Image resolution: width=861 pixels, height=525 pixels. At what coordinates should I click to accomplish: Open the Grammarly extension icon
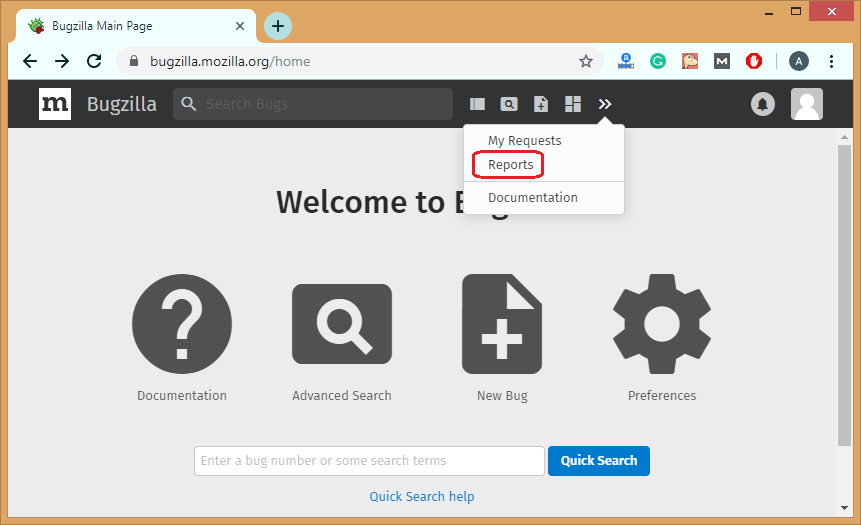(658, 61)
